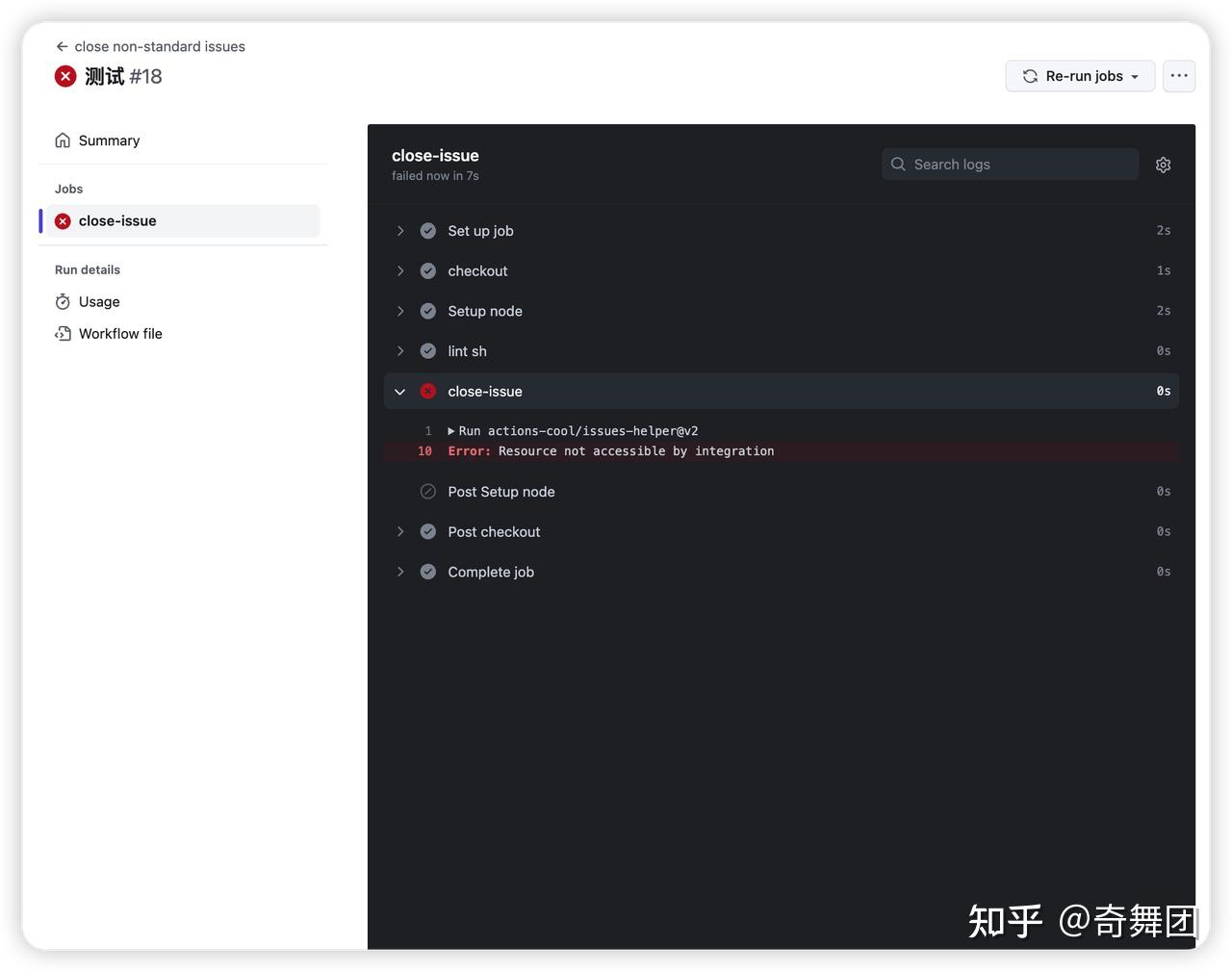Open the log settings gear
1232x972 pixels.
[x=1162, y=164]
